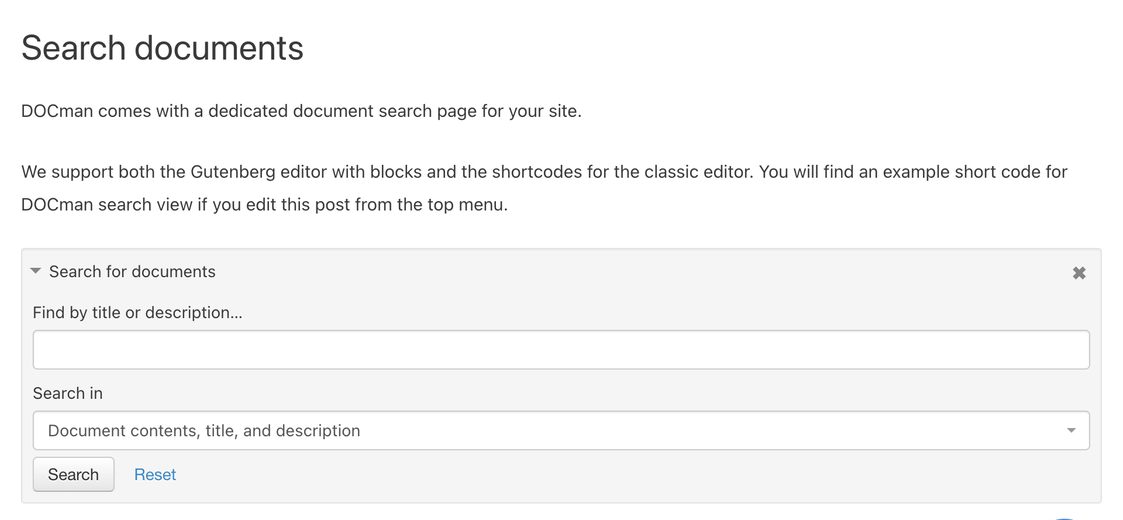Click 'DOCman search view' sentence line
This screenshot has width=1123, height=520.
tap(264, 204)
